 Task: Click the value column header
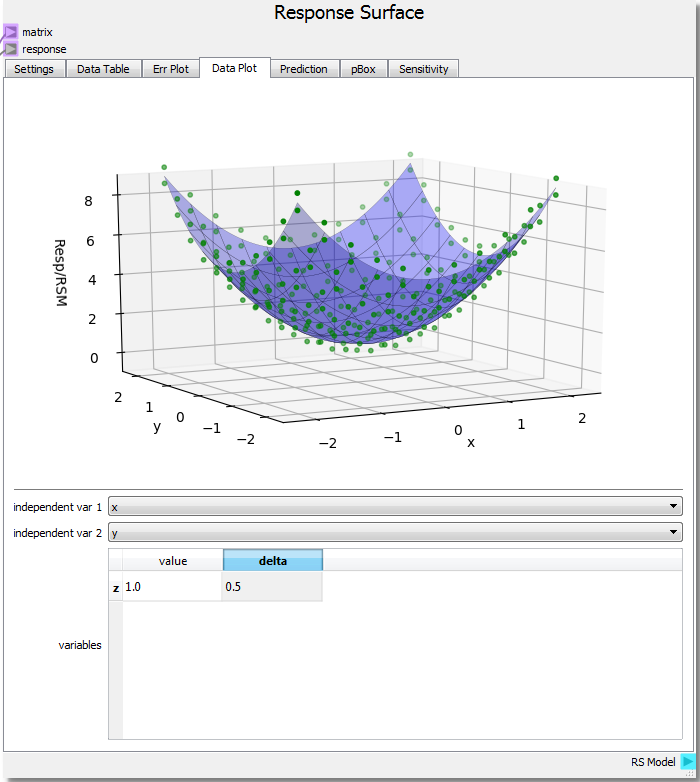pyautogui.click(x=172, y=561)
